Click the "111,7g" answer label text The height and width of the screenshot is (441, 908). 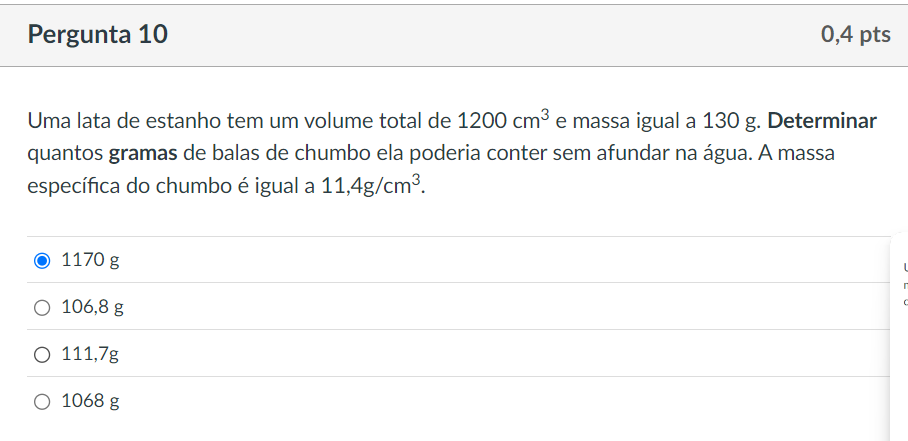point(90,355)
